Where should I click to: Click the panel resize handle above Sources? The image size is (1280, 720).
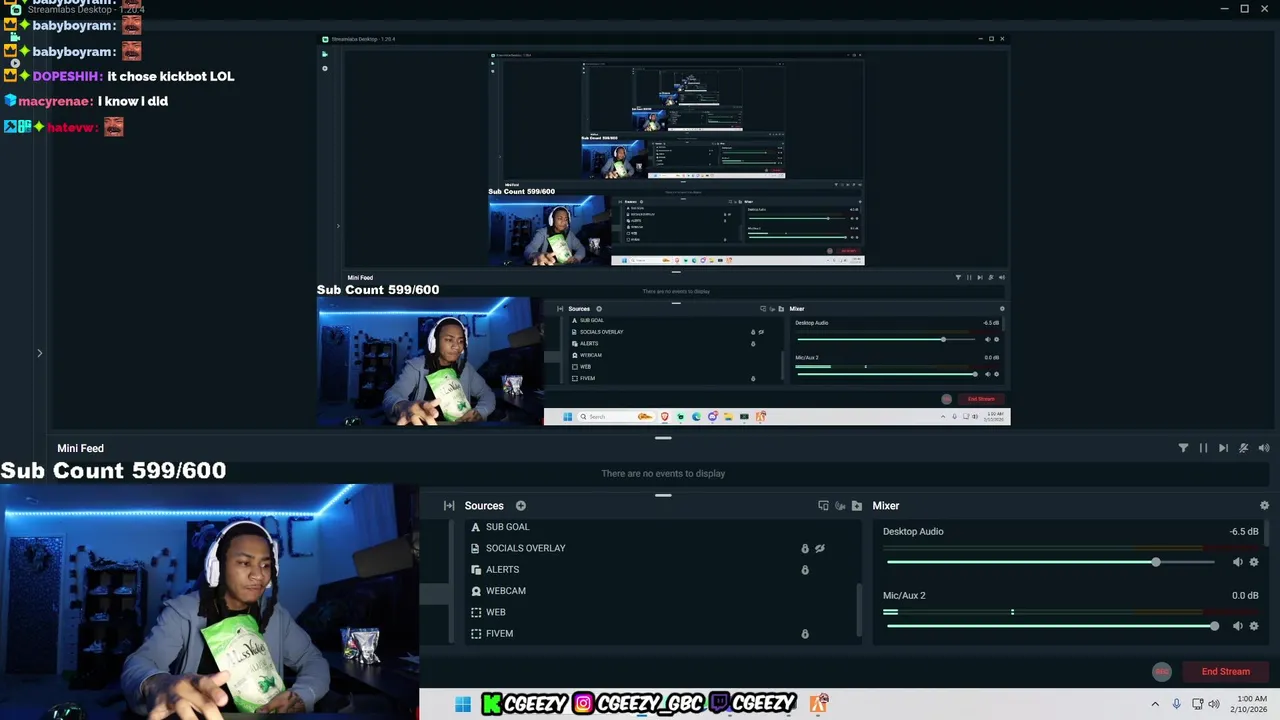pos(663,495)
